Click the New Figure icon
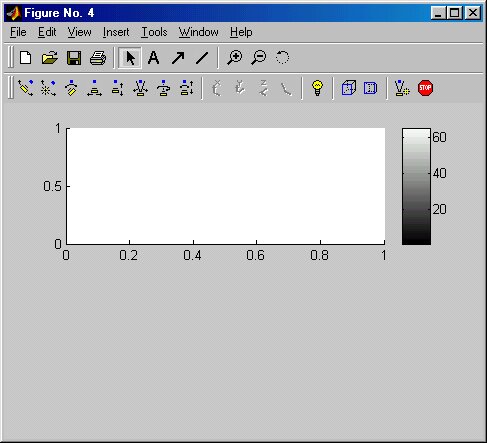The image size is (487, 443). tap(26, 58)
